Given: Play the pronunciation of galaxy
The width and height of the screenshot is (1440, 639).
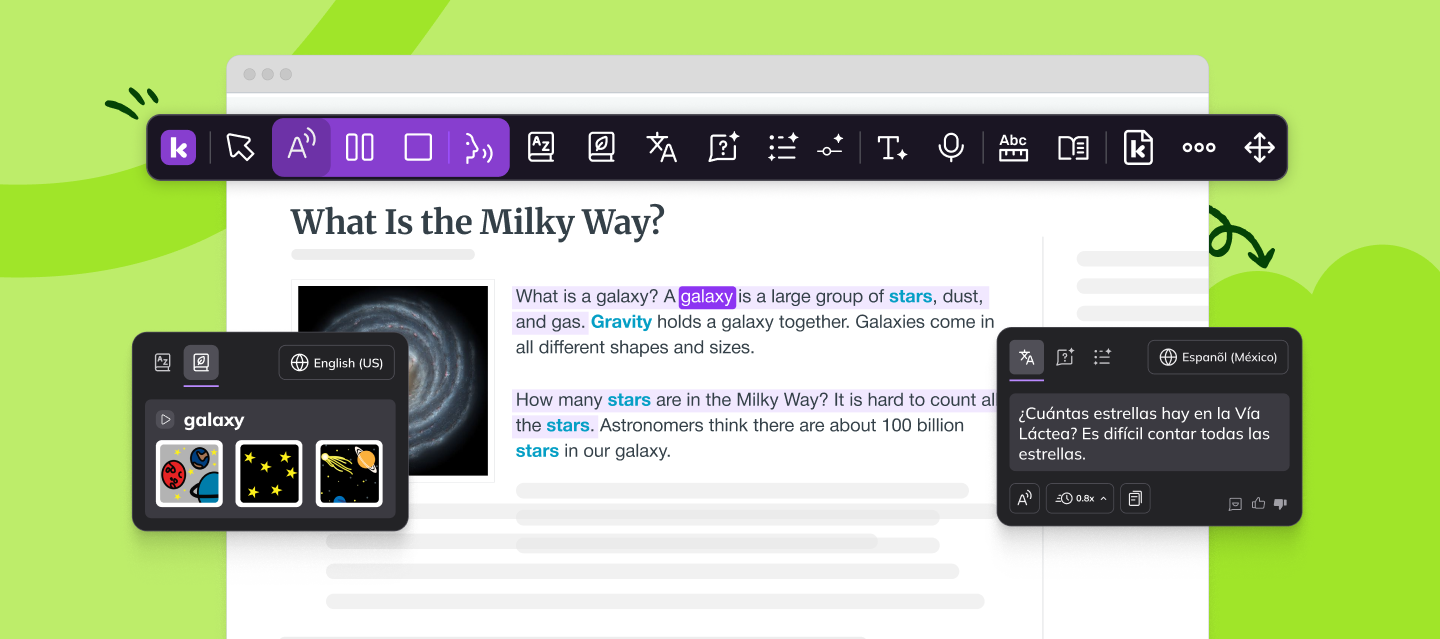Looking at the screenshot, I should [166, 419].
